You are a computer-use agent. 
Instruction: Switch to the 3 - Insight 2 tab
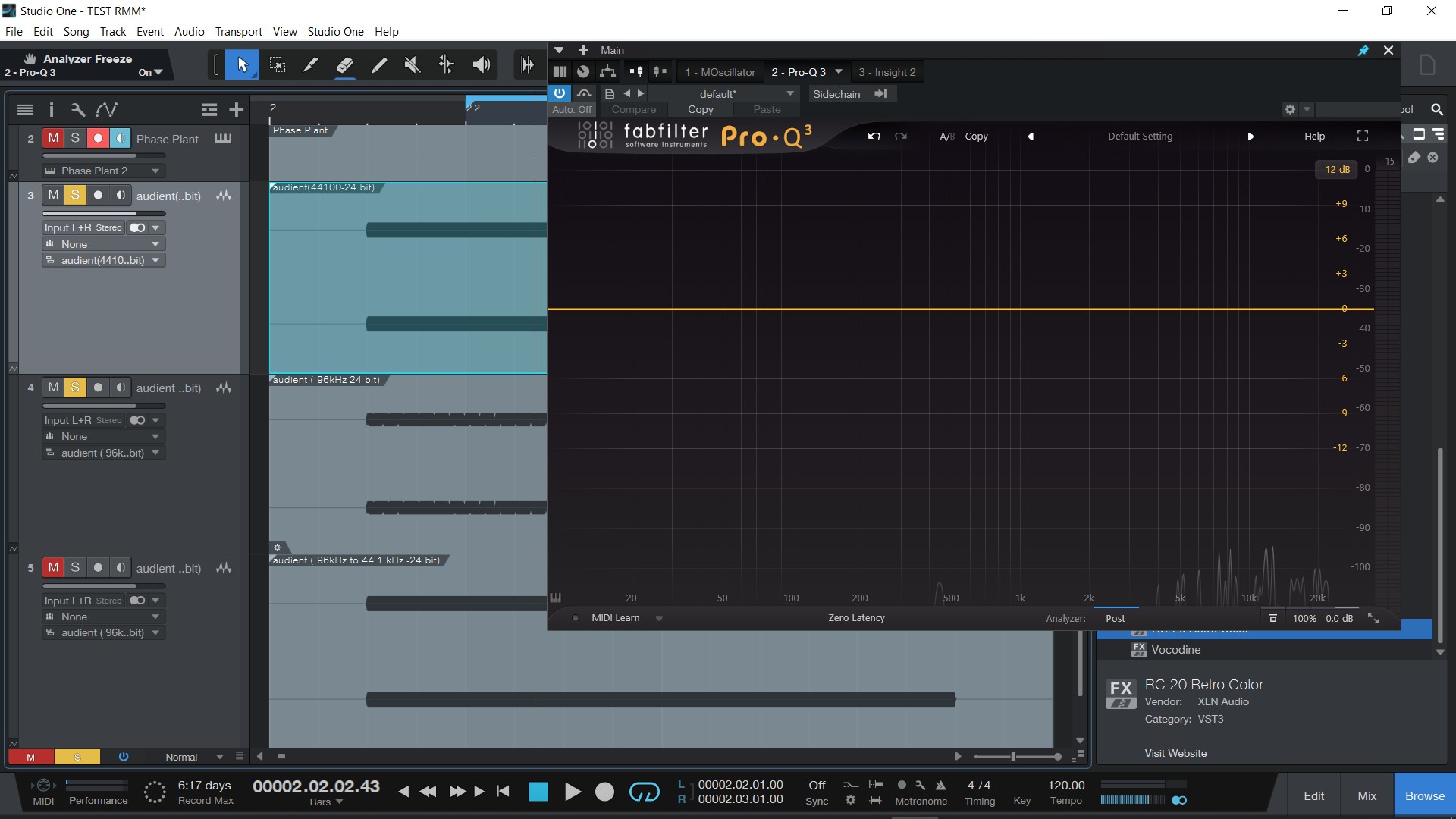tap(886, 72)
